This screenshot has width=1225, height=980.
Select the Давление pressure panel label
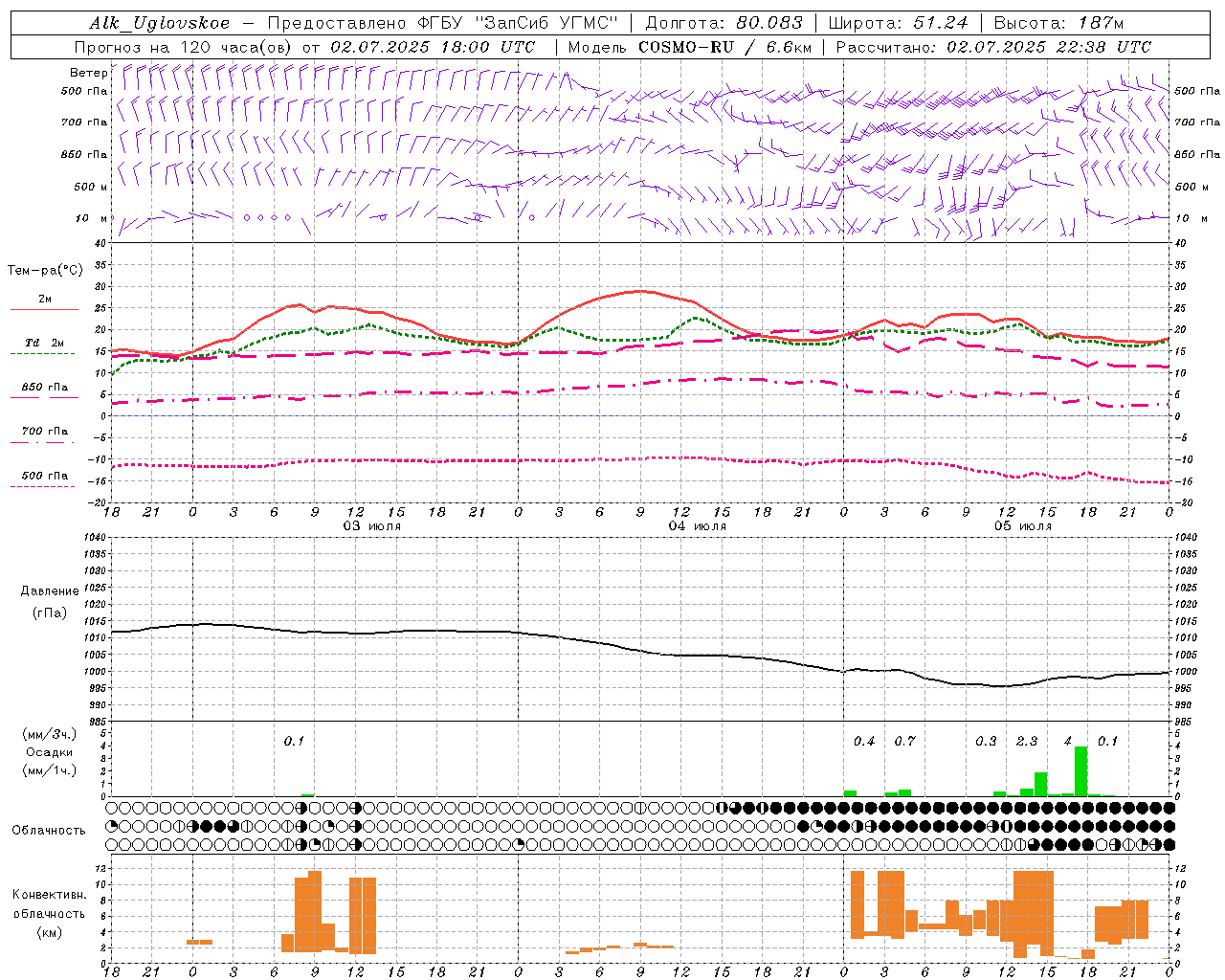coord(50,591)
